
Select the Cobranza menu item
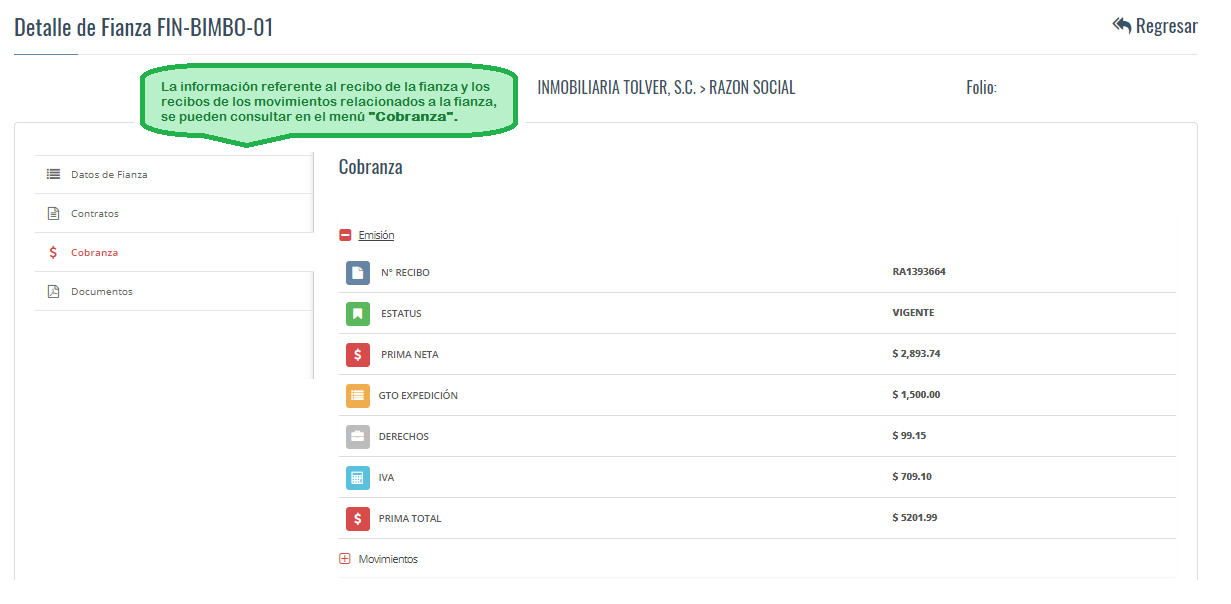point(174,252)
